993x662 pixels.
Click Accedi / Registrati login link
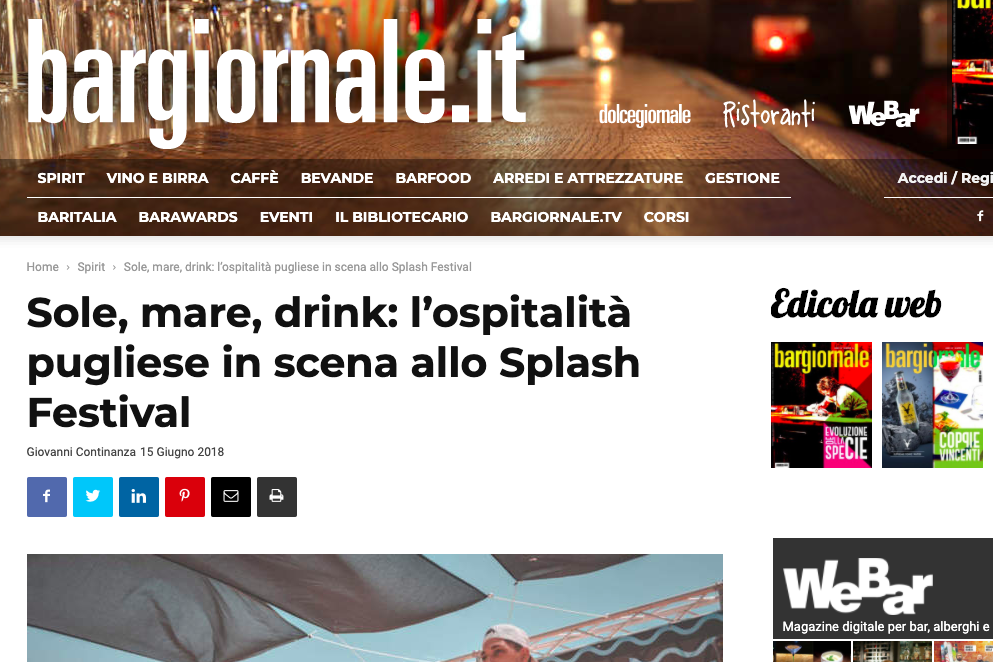[x=945, y=178]
